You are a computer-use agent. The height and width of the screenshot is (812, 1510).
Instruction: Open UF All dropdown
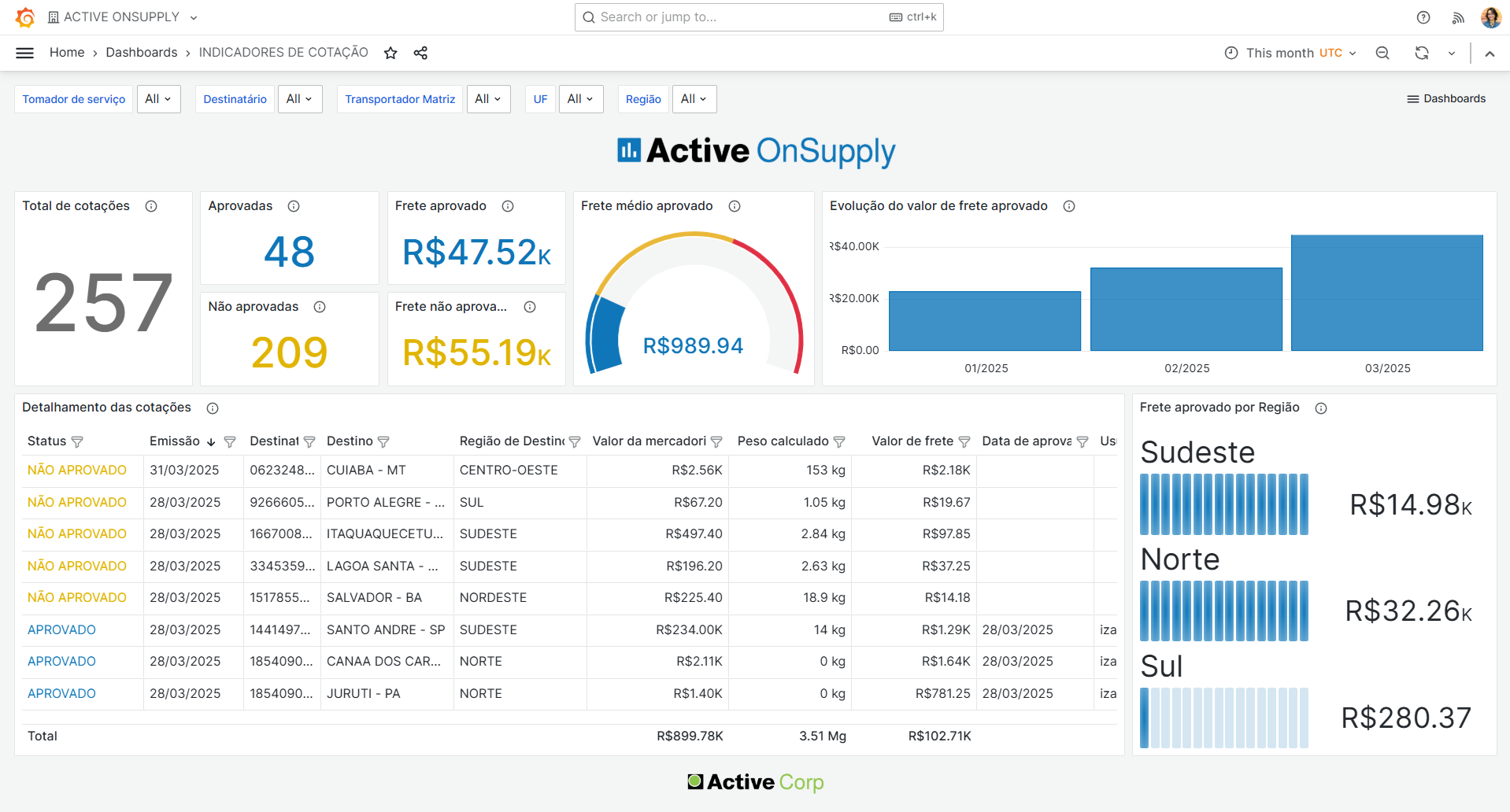point(581,99)
